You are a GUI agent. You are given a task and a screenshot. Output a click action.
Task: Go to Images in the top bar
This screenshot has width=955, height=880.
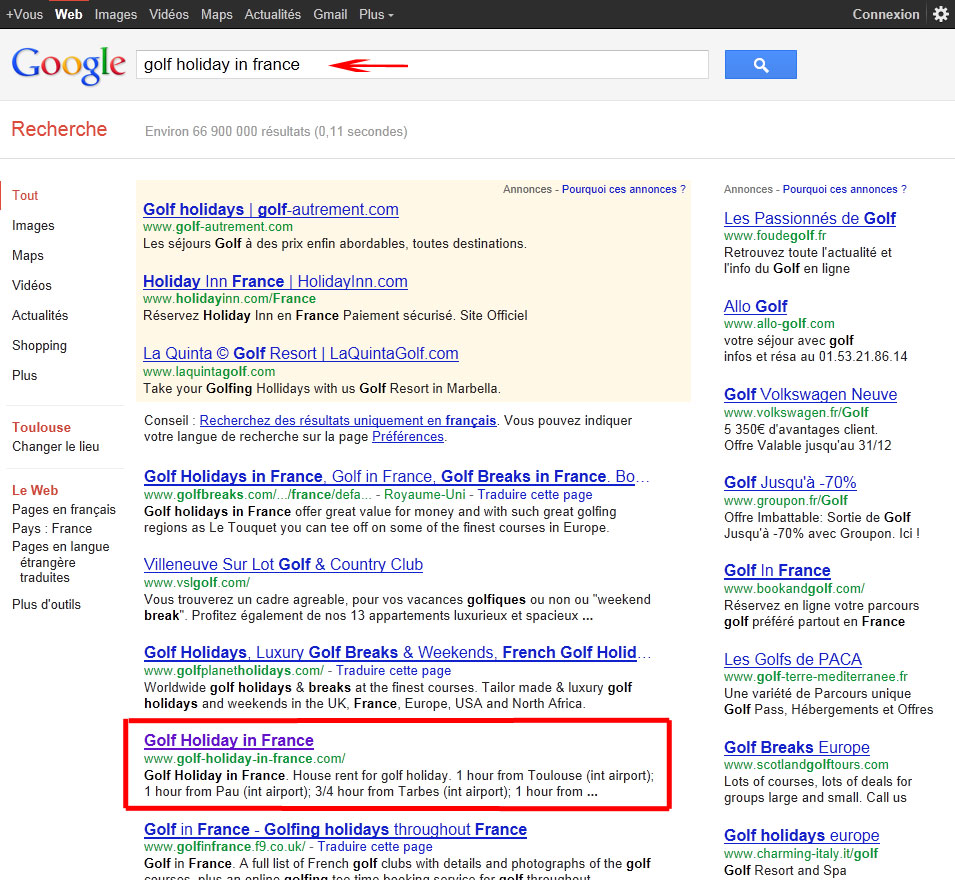116,14
